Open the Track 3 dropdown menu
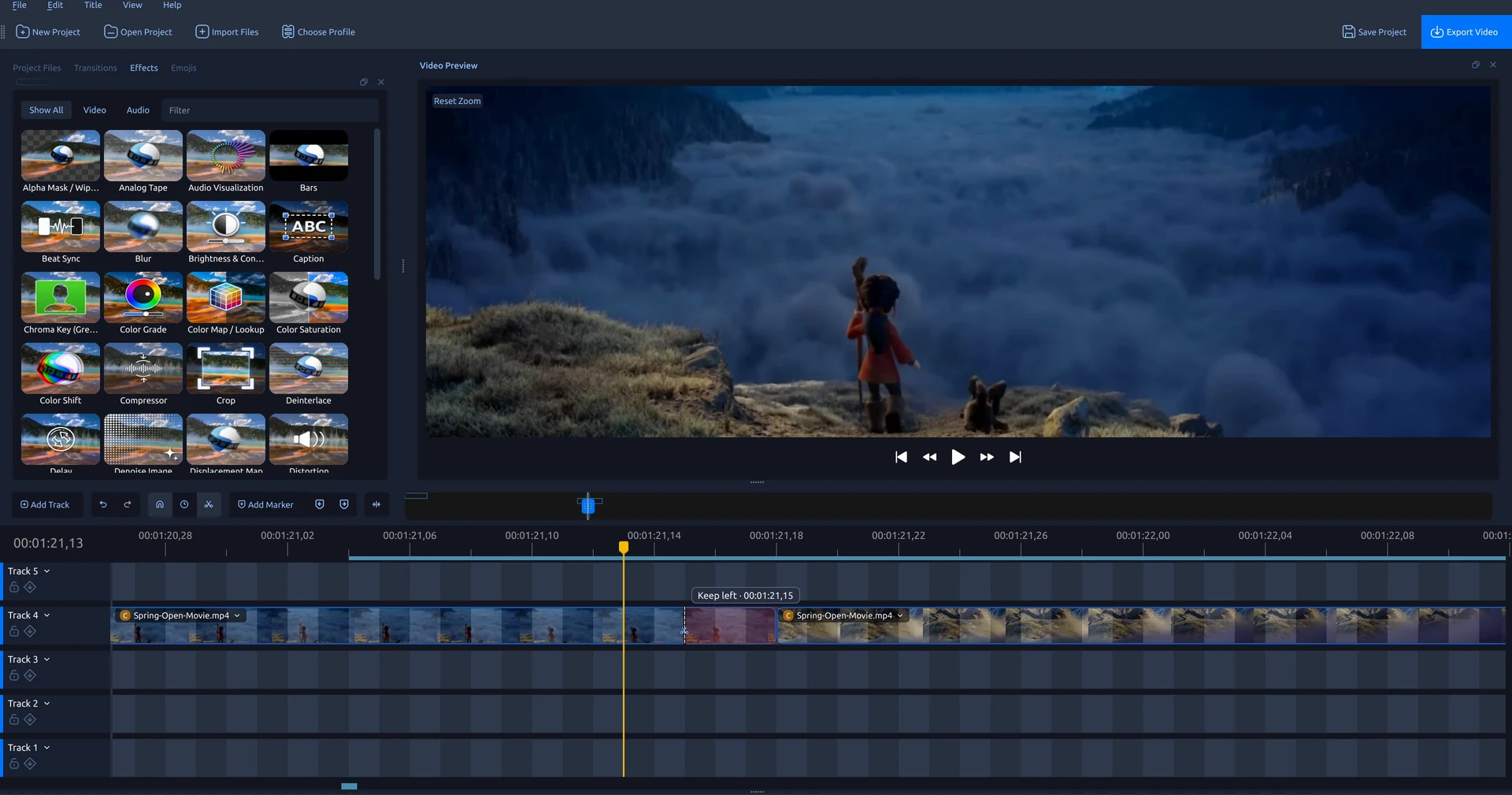 (46, 659)
